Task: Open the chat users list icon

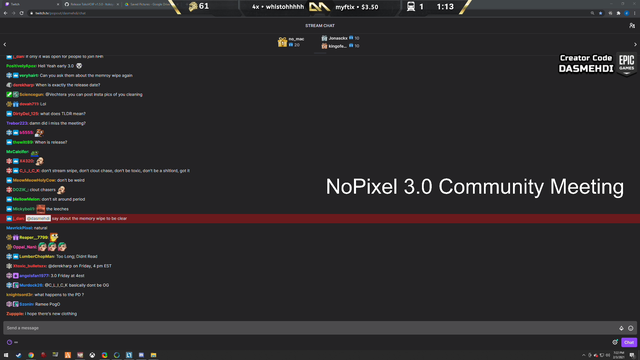Action: pos(632,25)
